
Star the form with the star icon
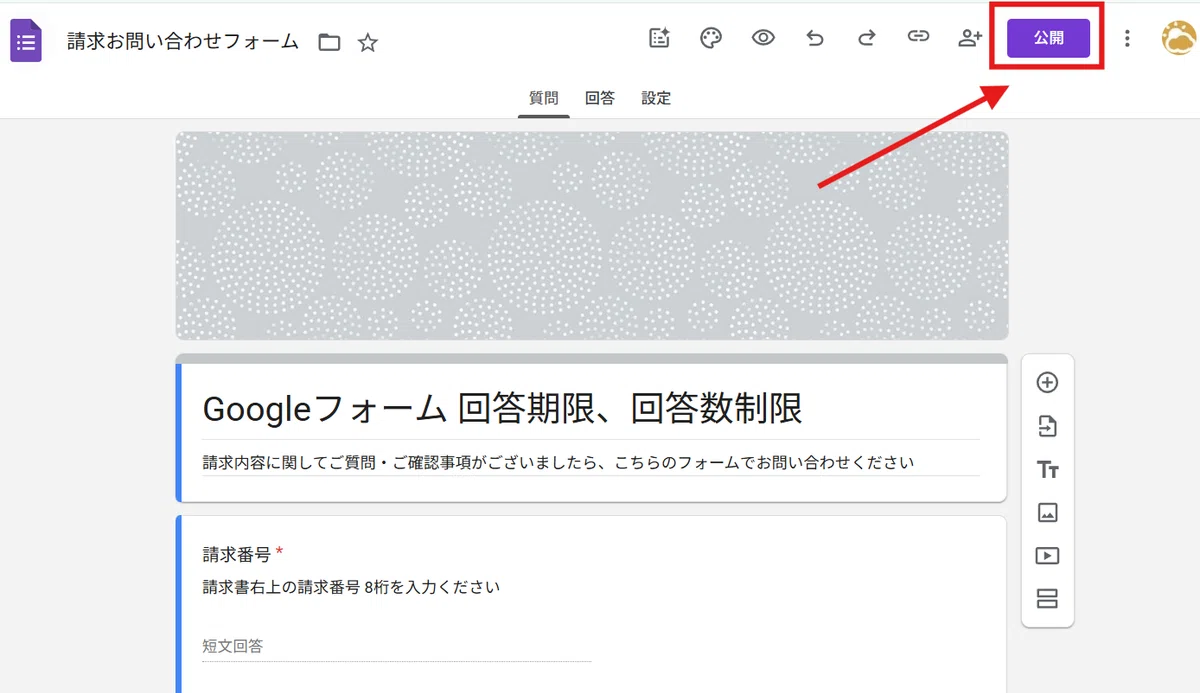click(x=368, y=42)
